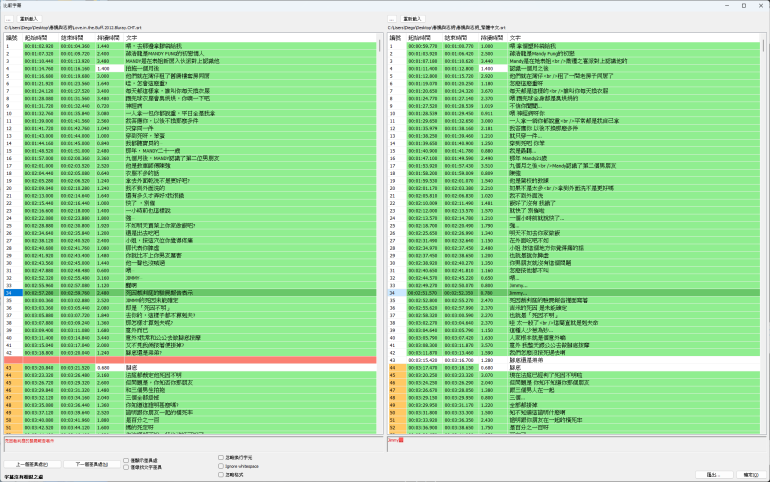Sort by the right list's text column header
Image resolution: width=770 pixels, height=482 pixels.
pos(634,38)
